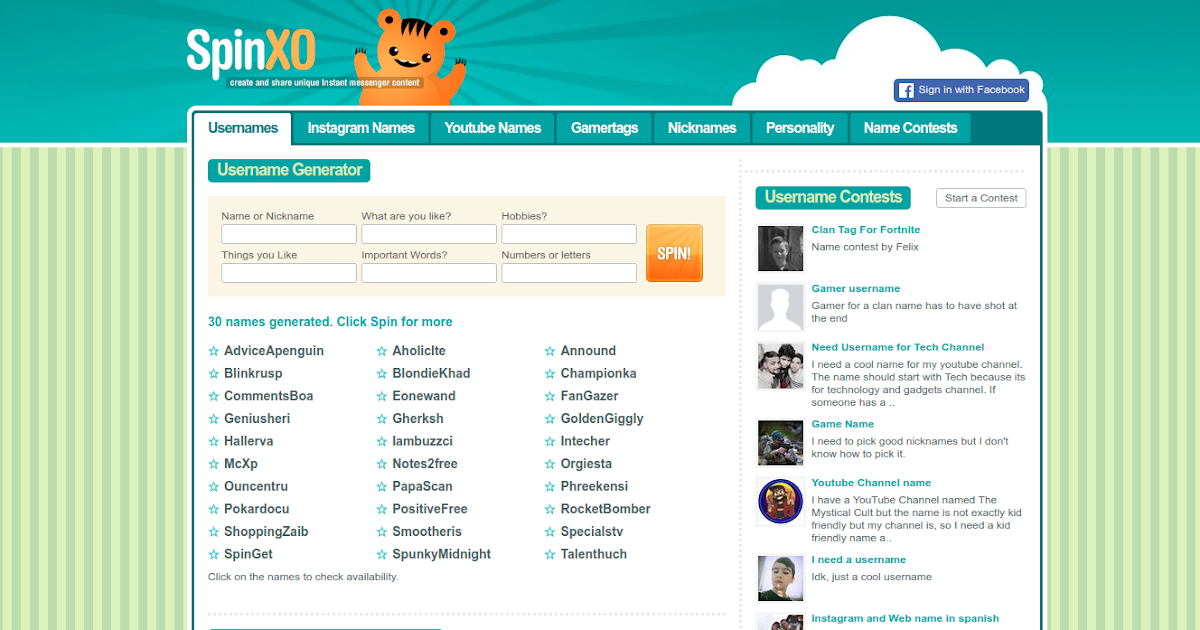Star the Ouncentru name
This screenshot has height=630, width=1200.
(x=214, y=487)
